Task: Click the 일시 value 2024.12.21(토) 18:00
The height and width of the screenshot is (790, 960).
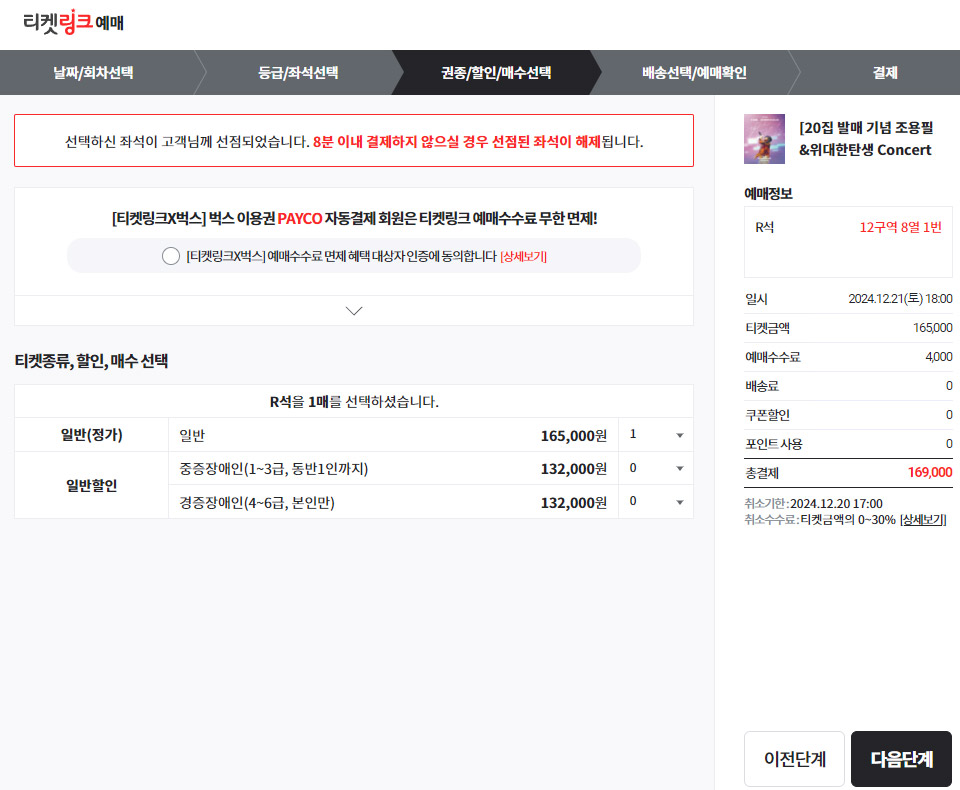Action: [900, 299]
